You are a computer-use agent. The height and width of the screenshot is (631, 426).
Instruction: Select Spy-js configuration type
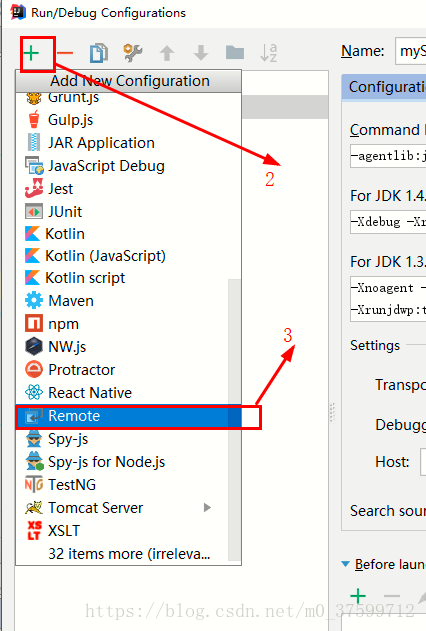coord(128,439)
